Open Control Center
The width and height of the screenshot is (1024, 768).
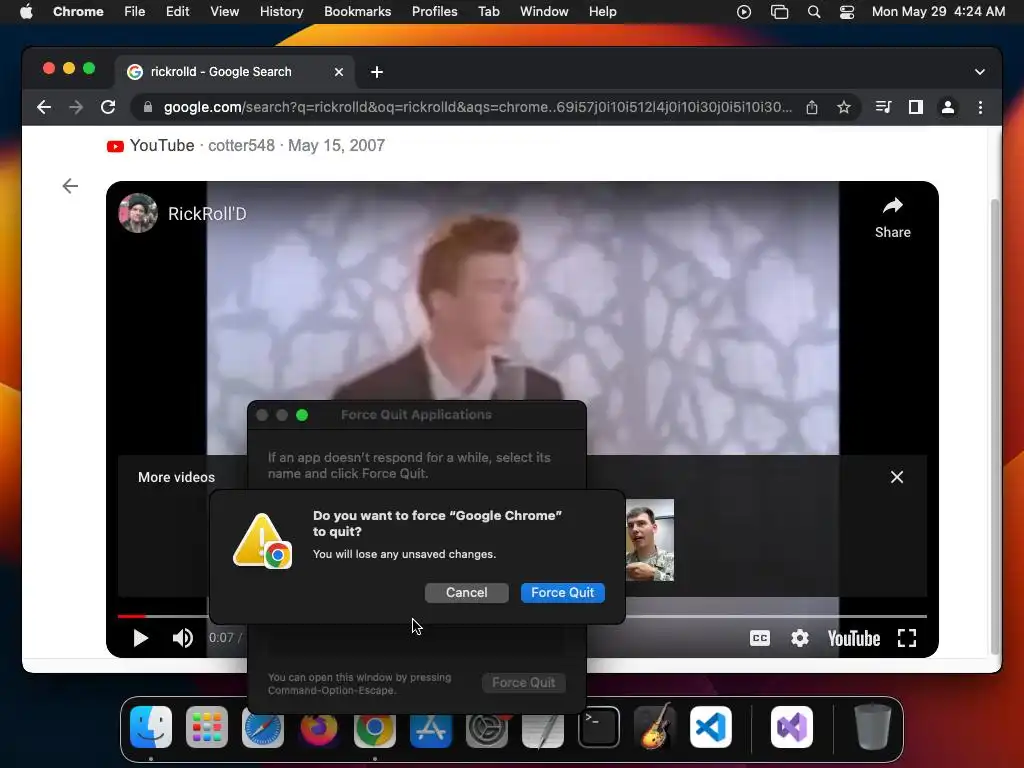click(846, 12)
